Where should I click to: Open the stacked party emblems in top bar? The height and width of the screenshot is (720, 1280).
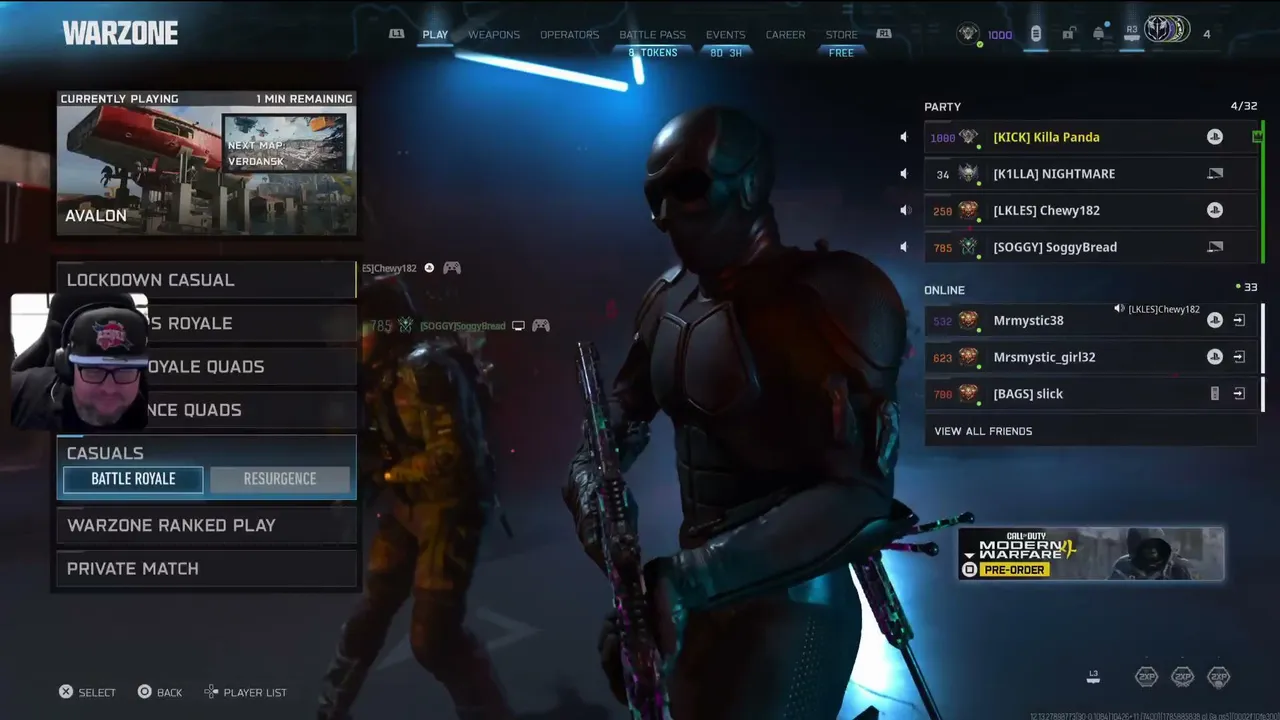pos(1166,31)
